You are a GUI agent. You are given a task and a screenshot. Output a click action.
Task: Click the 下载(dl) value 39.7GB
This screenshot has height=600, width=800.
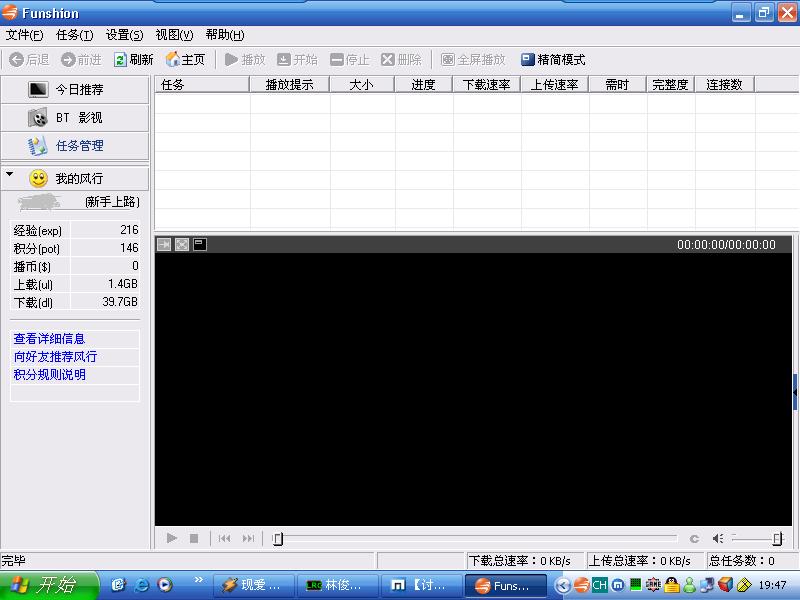click(120, 302)
